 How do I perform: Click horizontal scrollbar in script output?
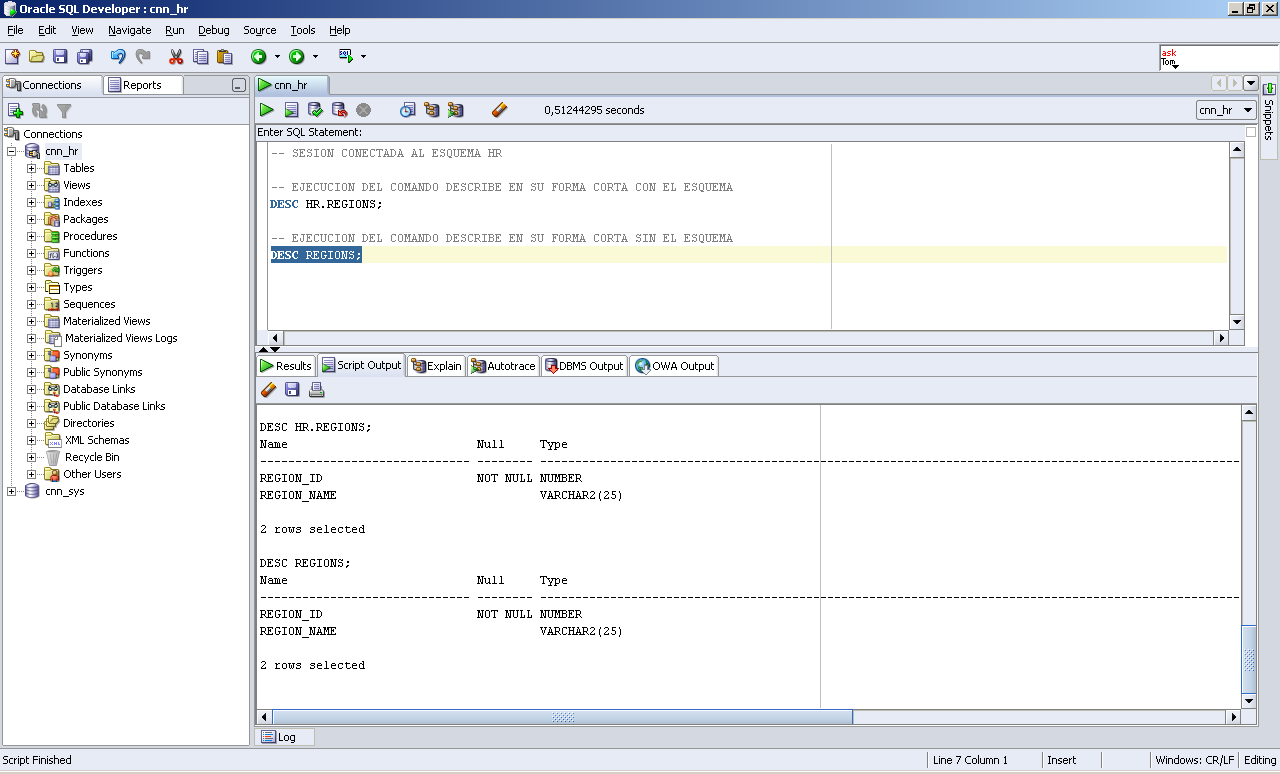point(562,717)
